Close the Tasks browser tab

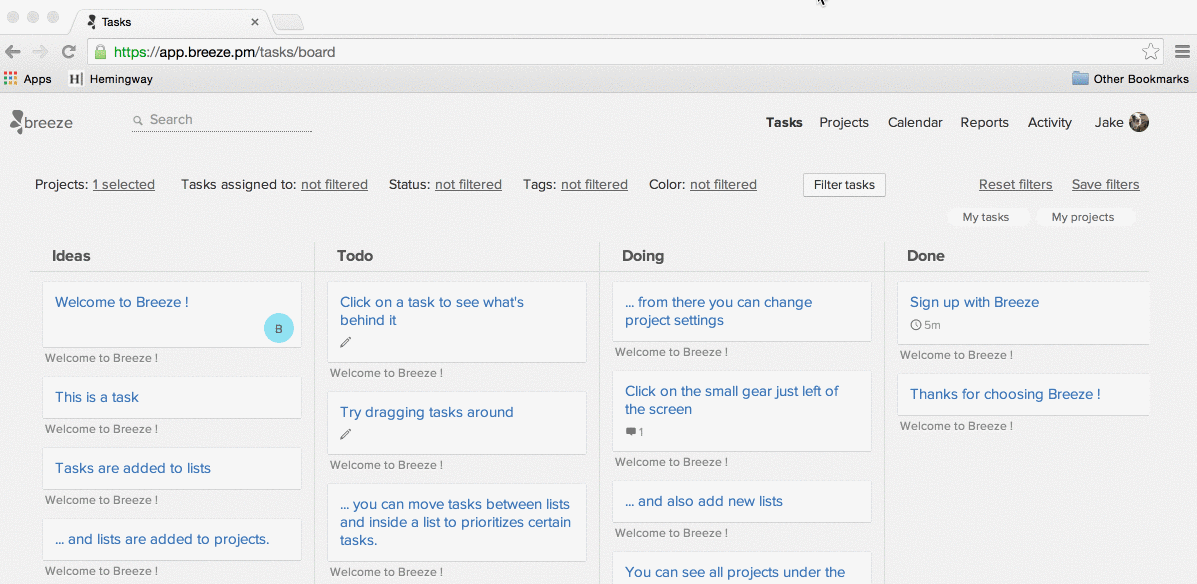pyautogui.click(x=256, y=22)
